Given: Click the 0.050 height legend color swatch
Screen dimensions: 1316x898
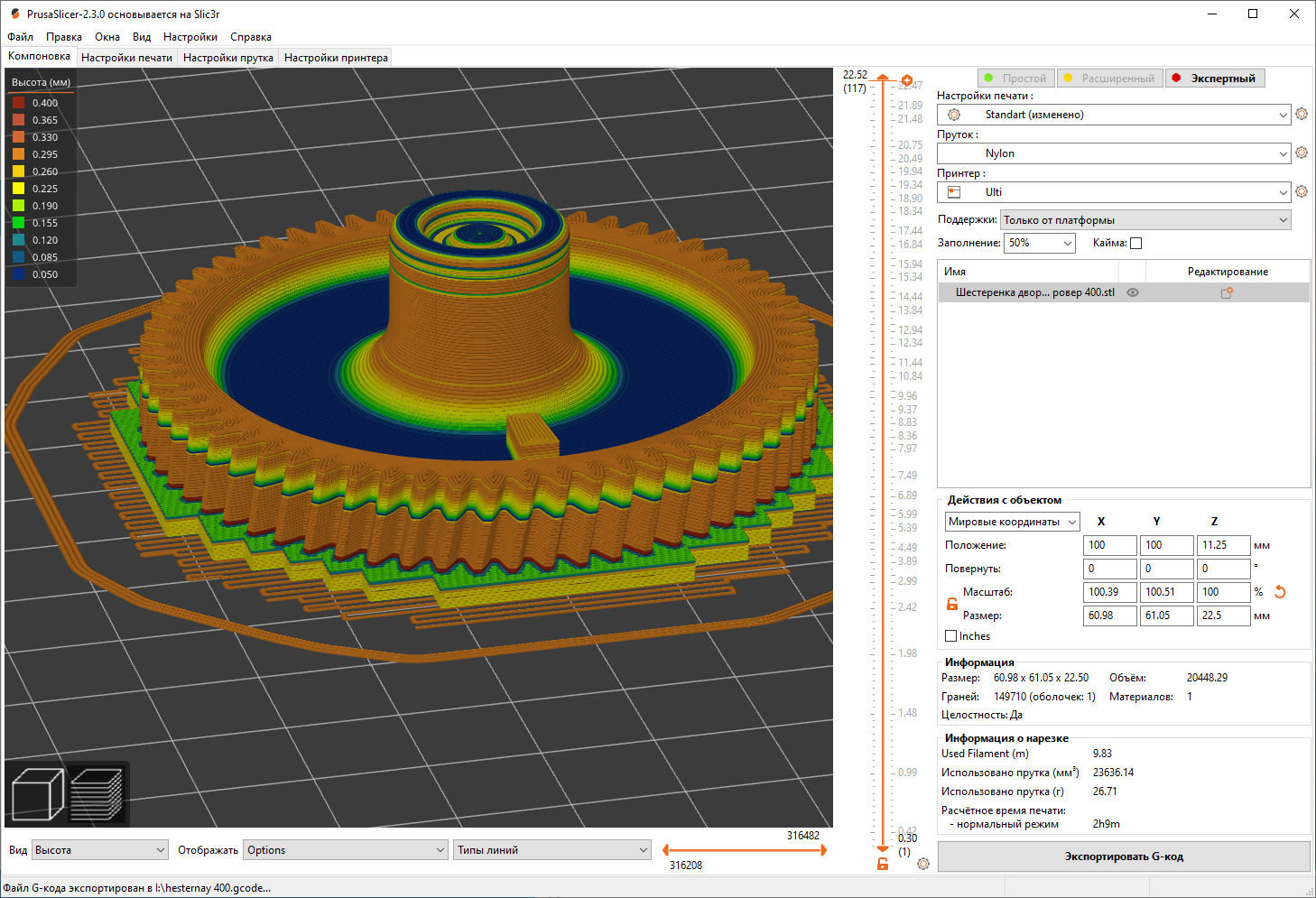Looking at the screenshot, I should coord(18,274).
